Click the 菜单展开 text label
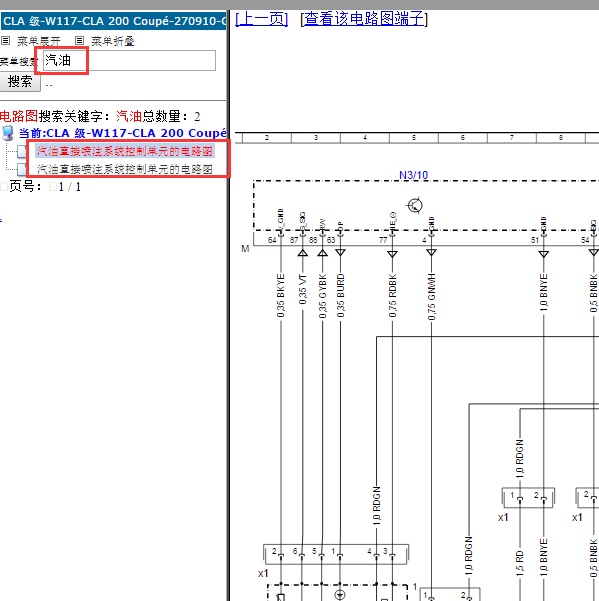The width and height of the screenshot is (599, 601). 39,41
